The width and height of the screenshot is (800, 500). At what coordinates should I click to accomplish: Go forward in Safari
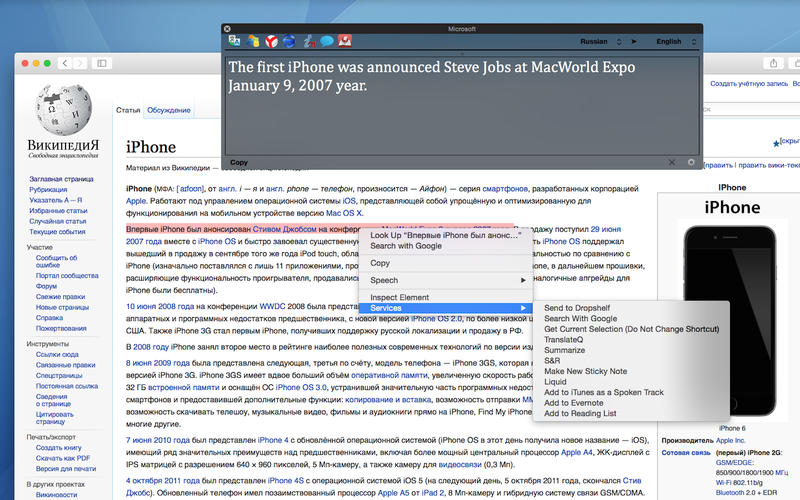point(80,63)
